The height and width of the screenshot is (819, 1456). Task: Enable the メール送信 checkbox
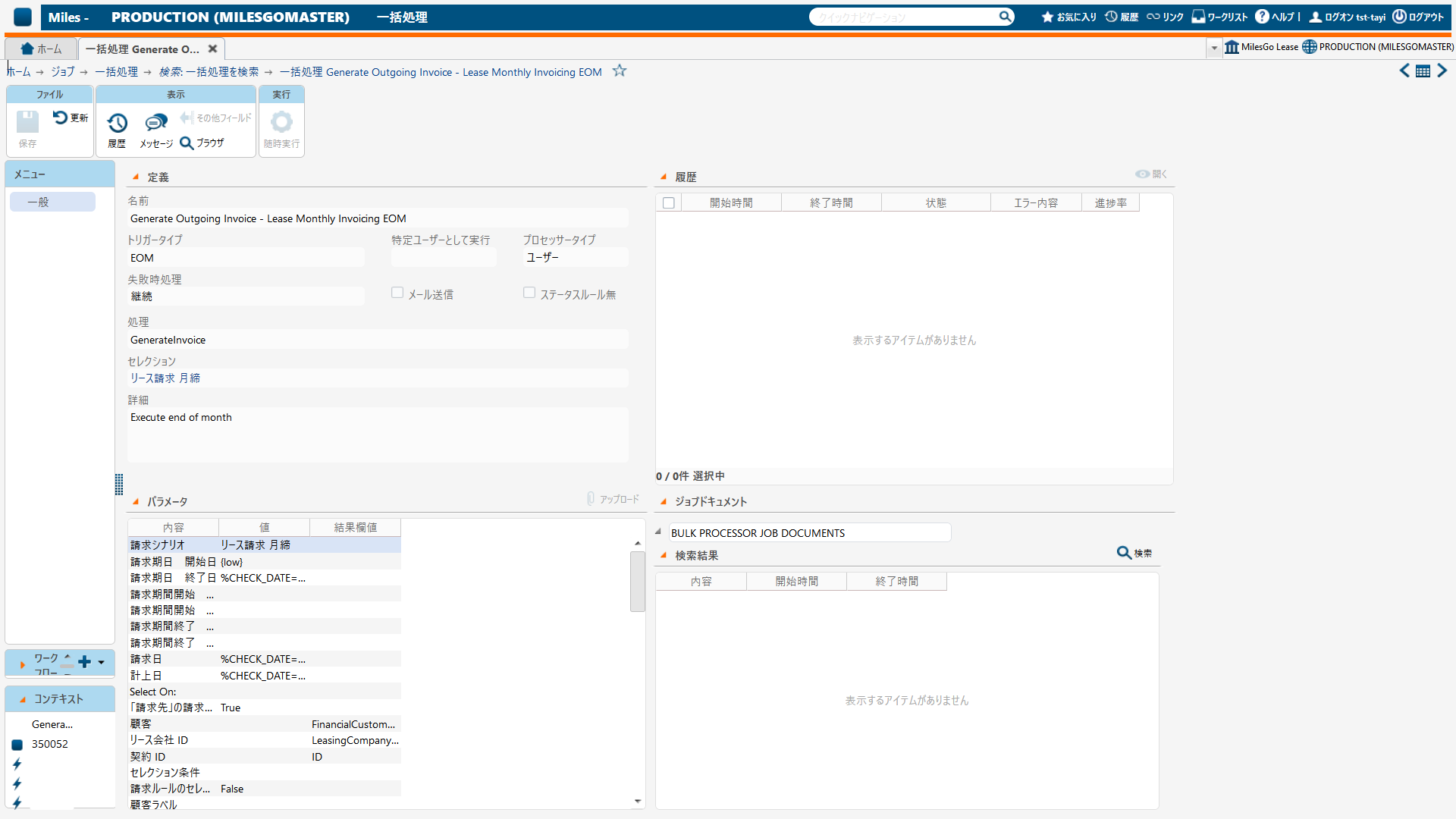[x=397, y=293]
